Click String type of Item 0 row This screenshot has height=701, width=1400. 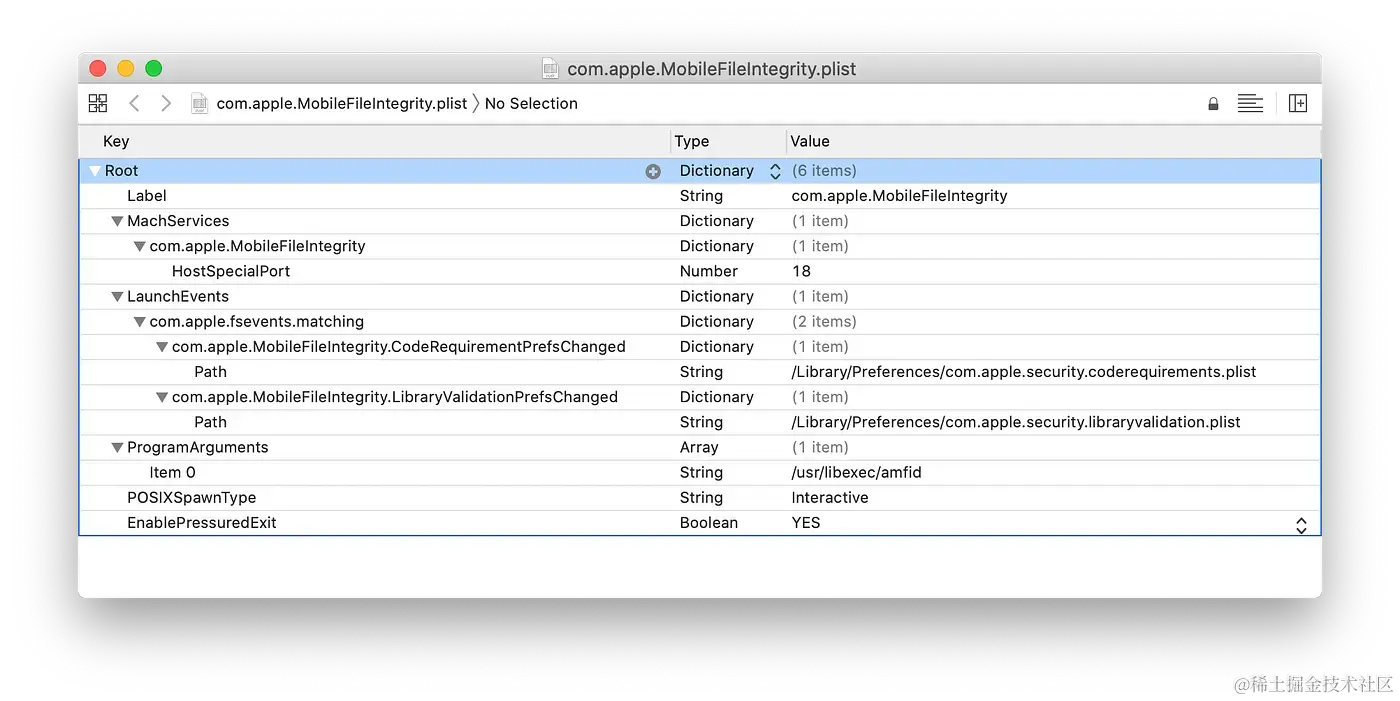tap(701, 473)
